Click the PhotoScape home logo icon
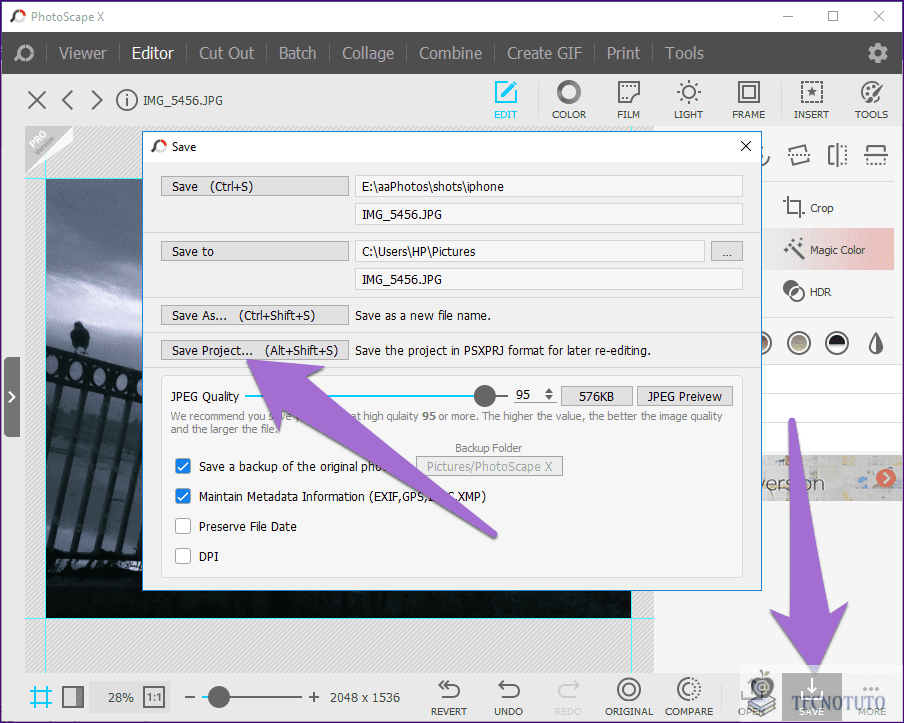The height and width of the screenshot is (723, 904). (x=24, y=53)
